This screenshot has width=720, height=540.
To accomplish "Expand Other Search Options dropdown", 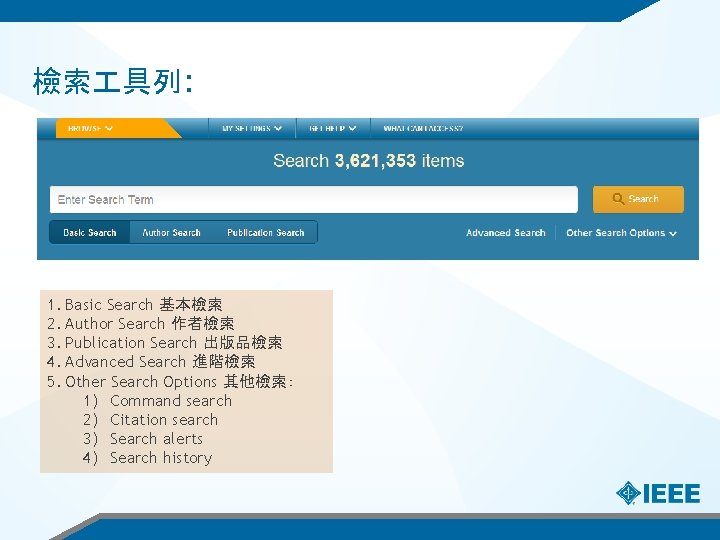I will (621, 233).
